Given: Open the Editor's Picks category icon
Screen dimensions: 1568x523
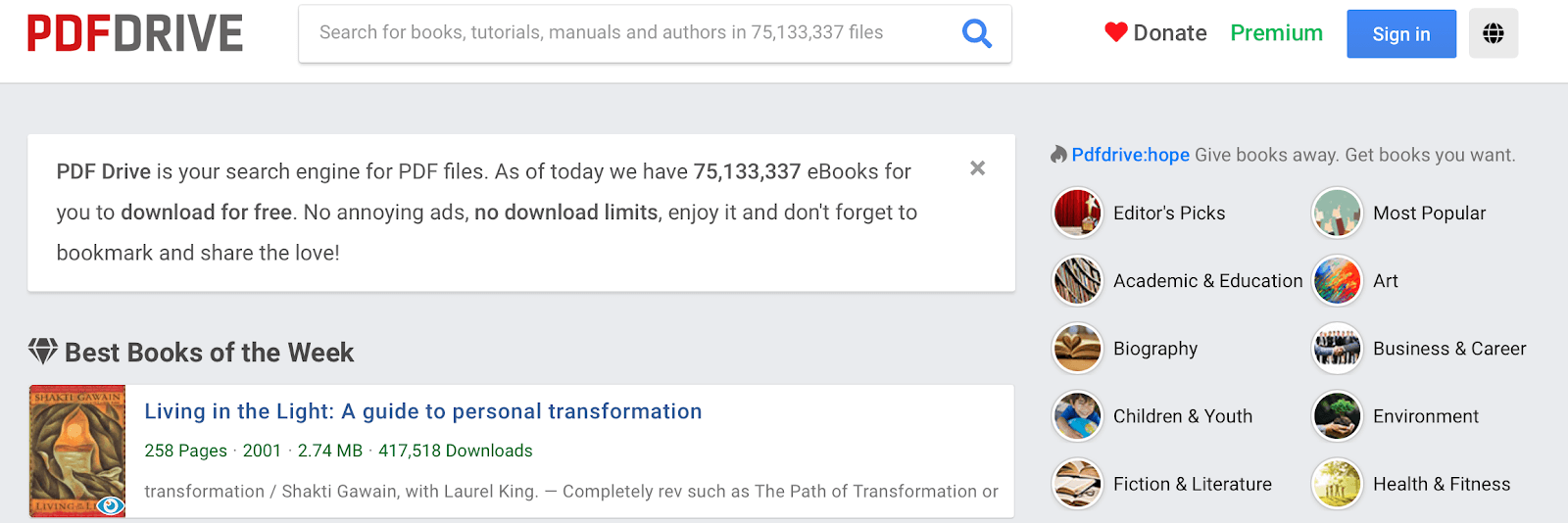Looking at the screenshot, I should 1077,213.
